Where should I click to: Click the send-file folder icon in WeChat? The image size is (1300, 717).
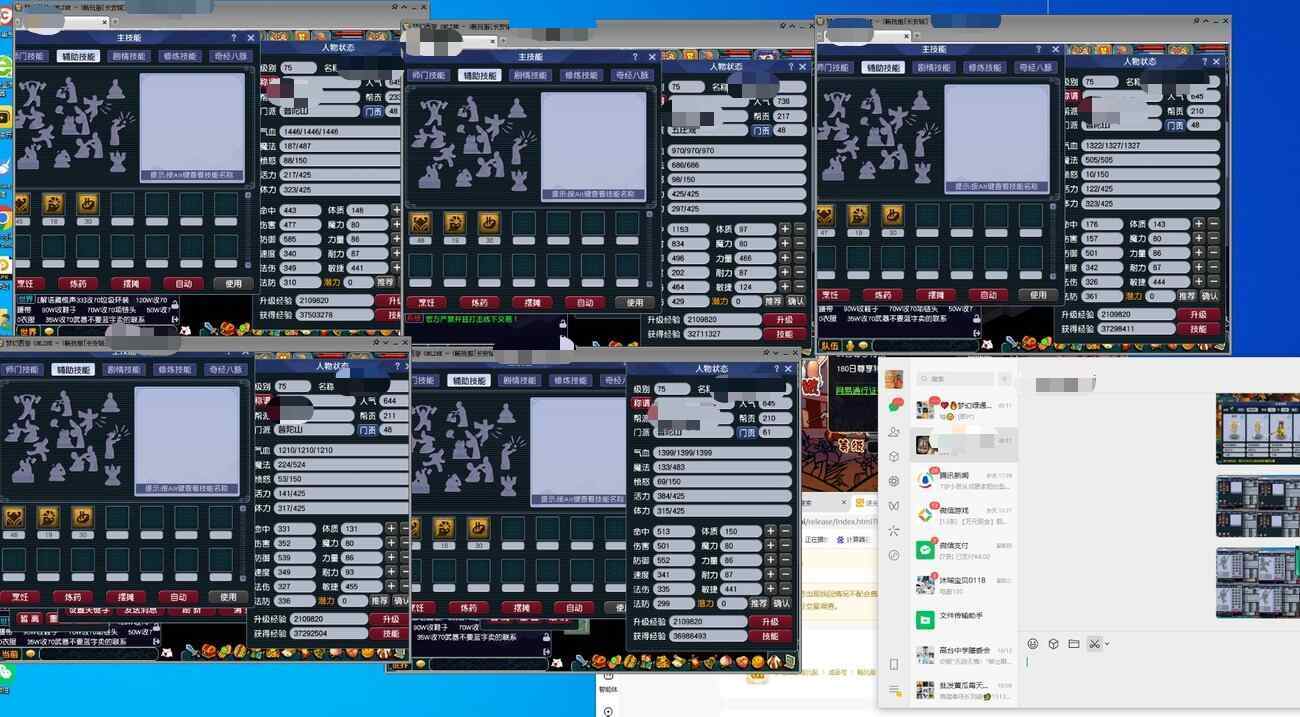coord(1073,643)
